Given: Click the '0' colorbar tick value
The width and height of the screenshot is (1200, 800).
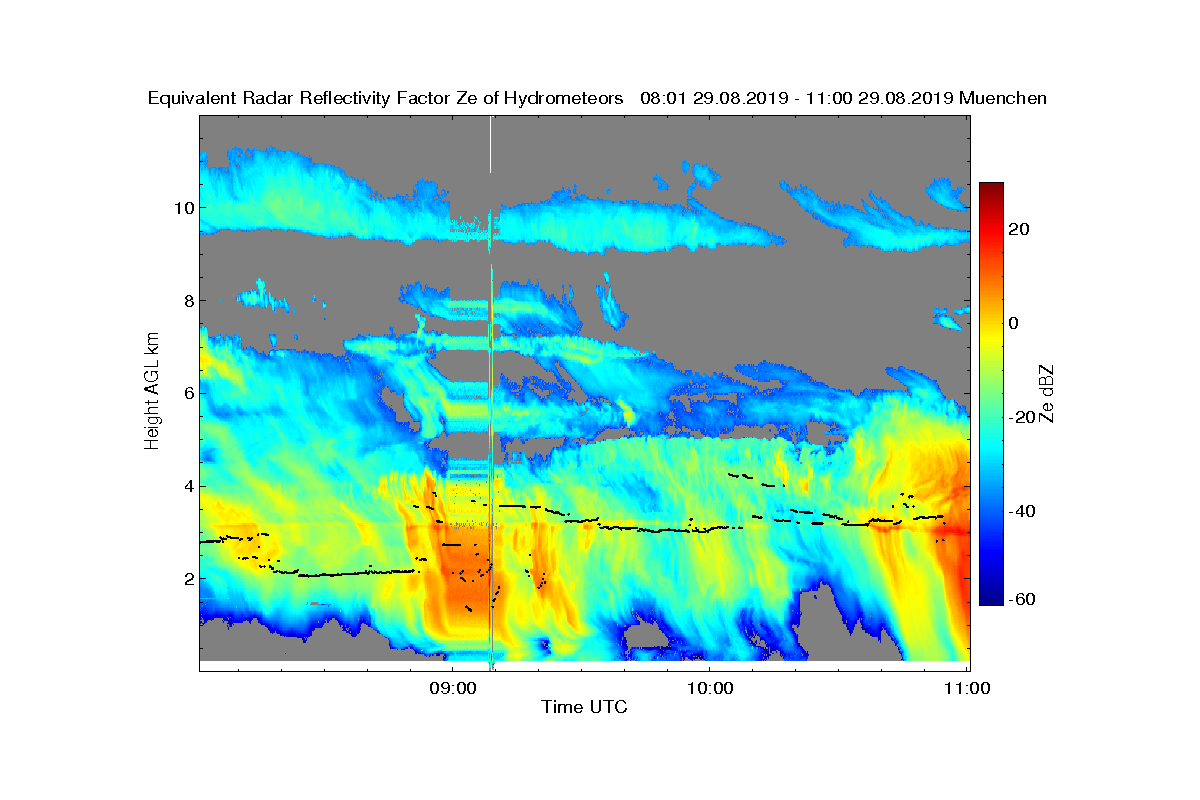Looking at the screenshot, I should (1015, 323).
